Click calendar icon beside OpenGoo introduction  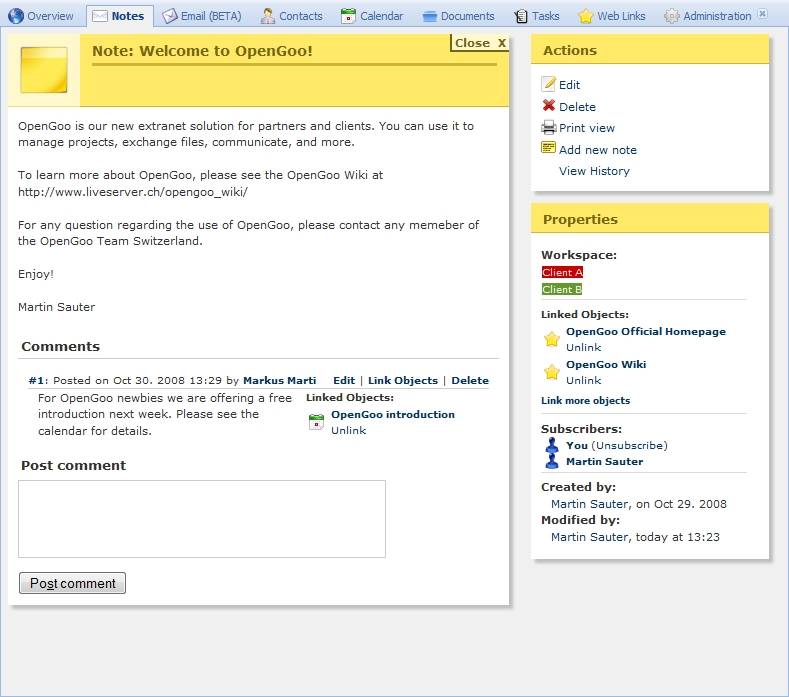[316, 422]
